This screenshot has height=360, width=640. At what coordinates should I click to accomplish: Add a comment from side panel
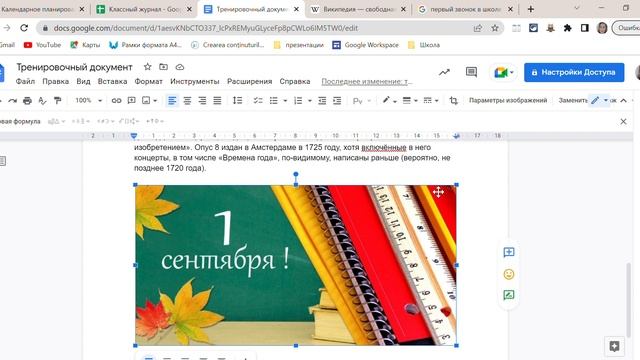coord(509,252)
